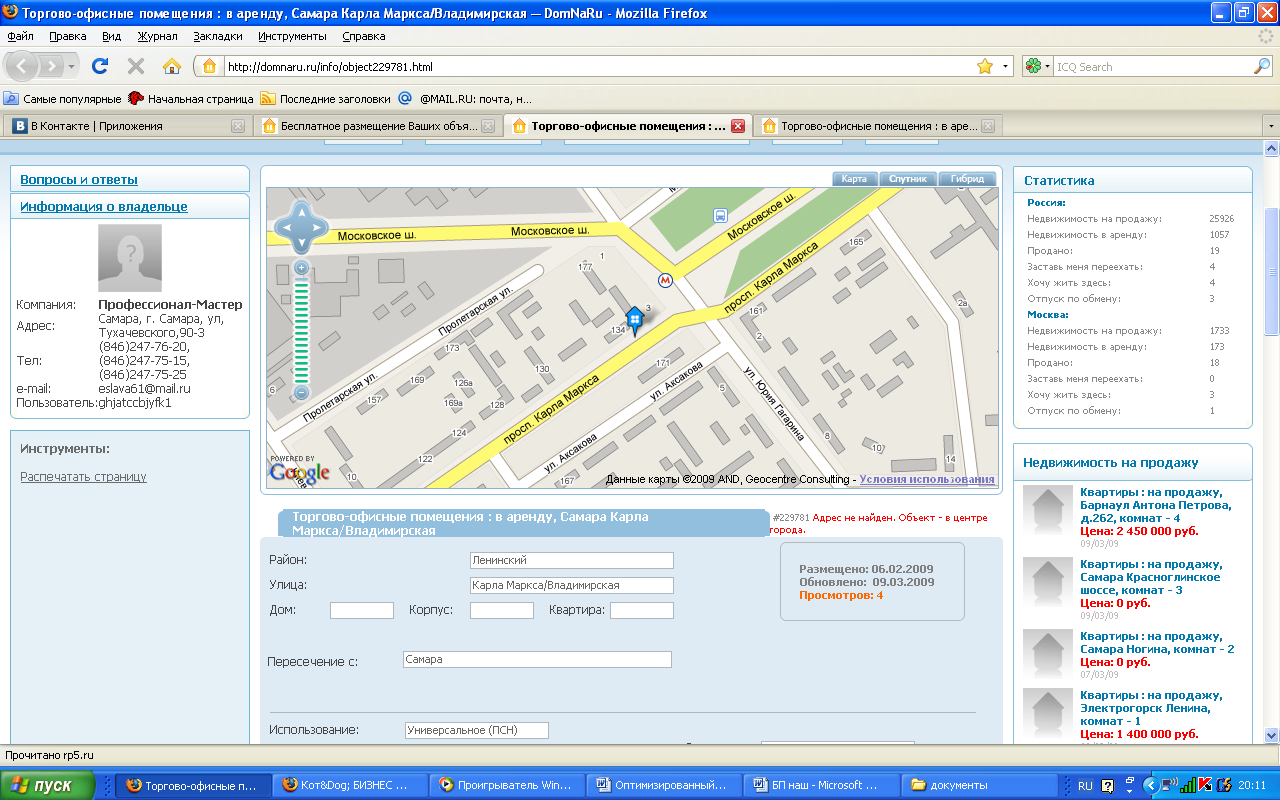The image size is (1280, 800).
Task: Click the map zoom in plus button
Action: (301, 268)
